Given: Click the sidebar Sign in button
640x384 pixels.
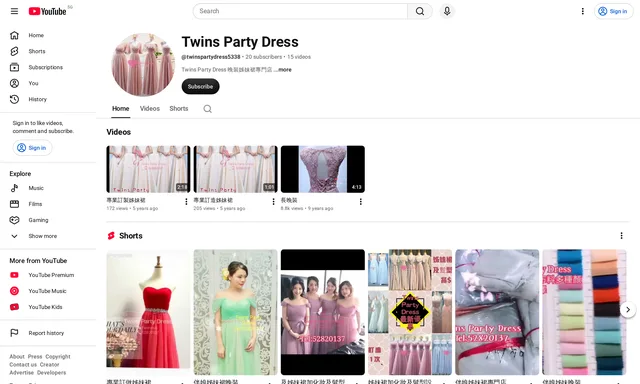Looking at the screenshot, I should point(32,148).
